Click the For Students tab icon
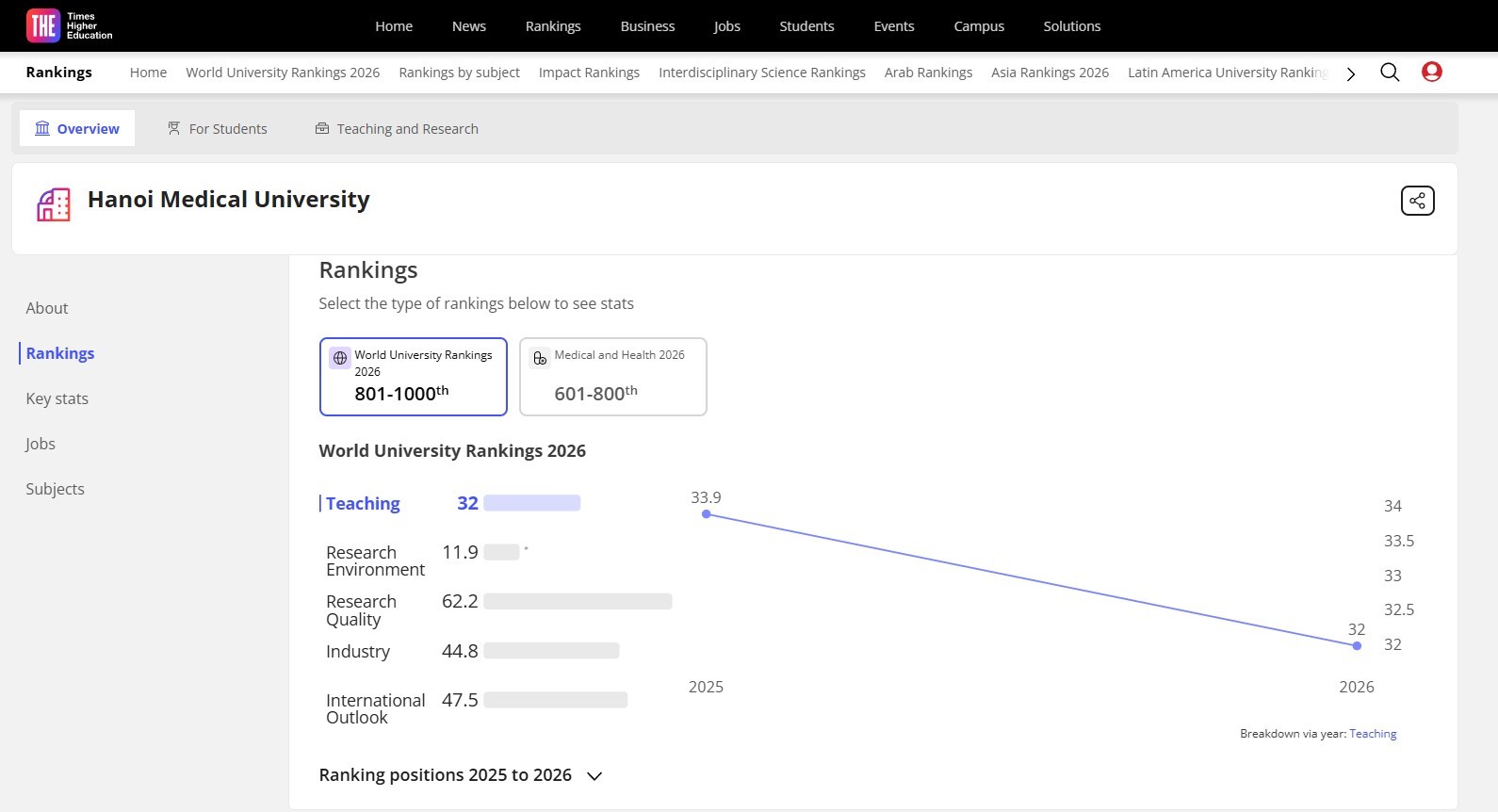1498x812 pixels. (x=174, y=128)
